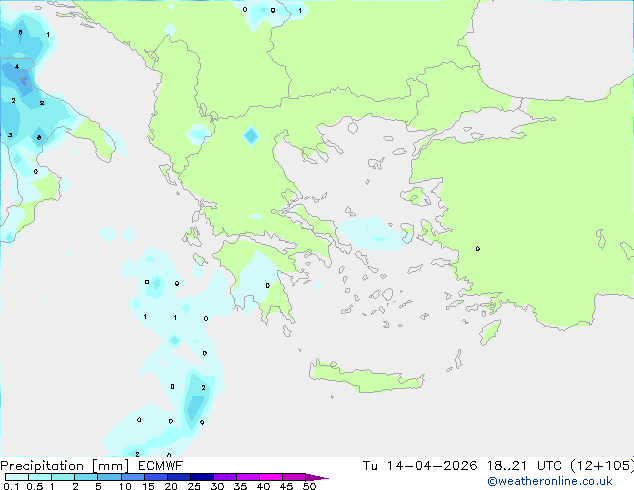
Task: Click the 'Precipitation [mm]' title text
Action: coord(65,466)
